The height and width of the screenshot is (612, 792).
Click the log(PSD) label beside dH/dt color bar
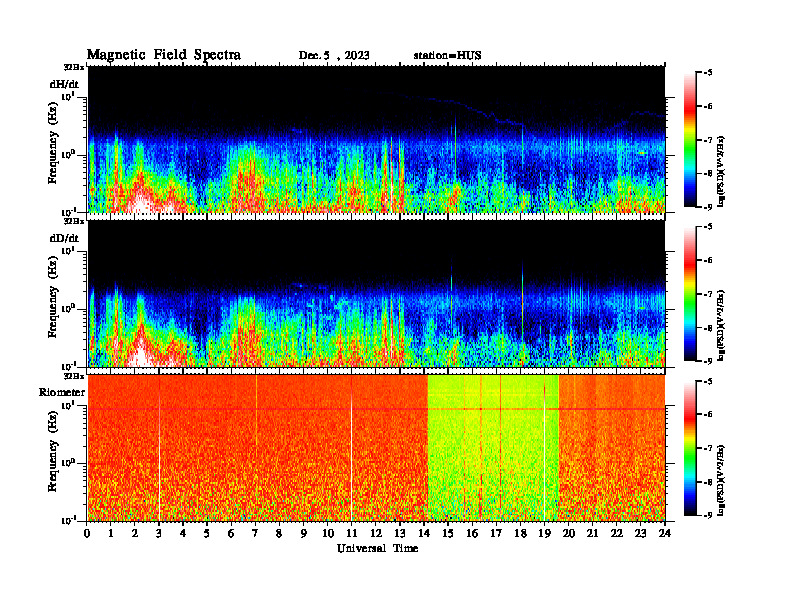point(721,171)
